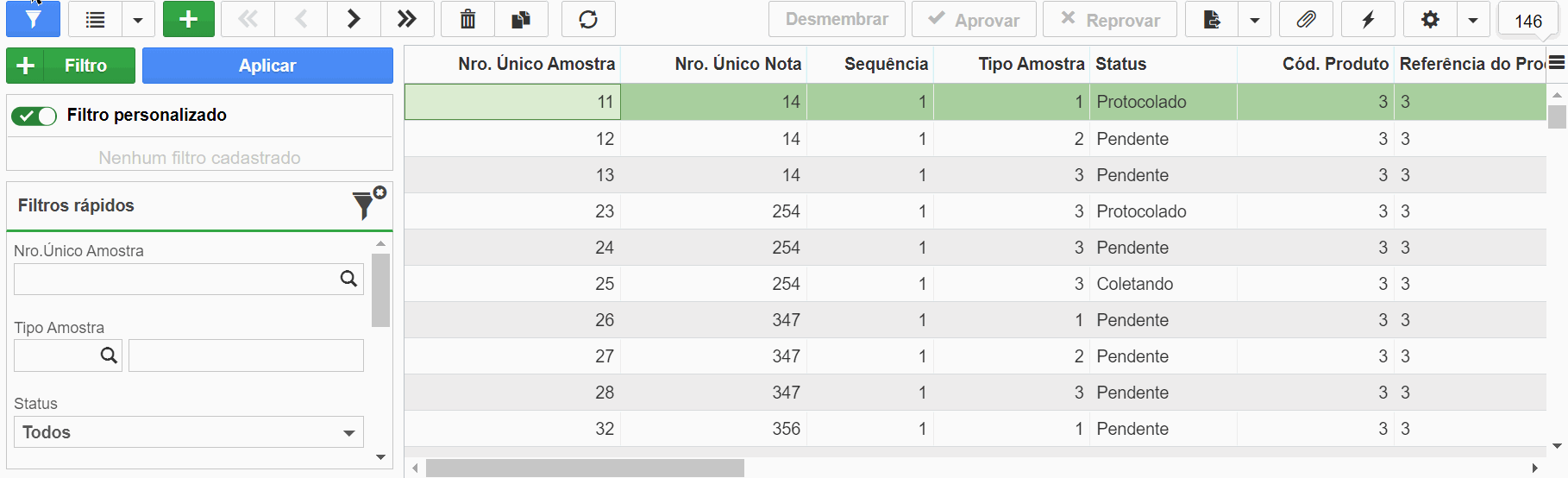Toggle the Filtro personalizado switch

click(x=34, y=116)
